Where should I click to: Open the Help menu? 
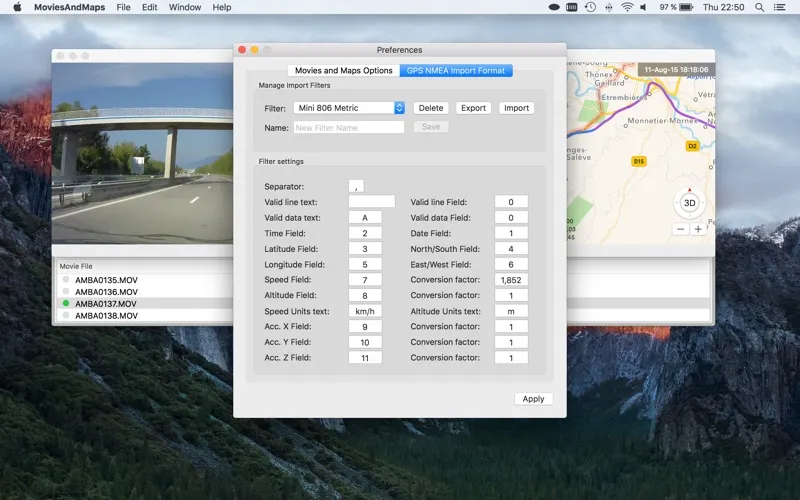pos(221,7)
